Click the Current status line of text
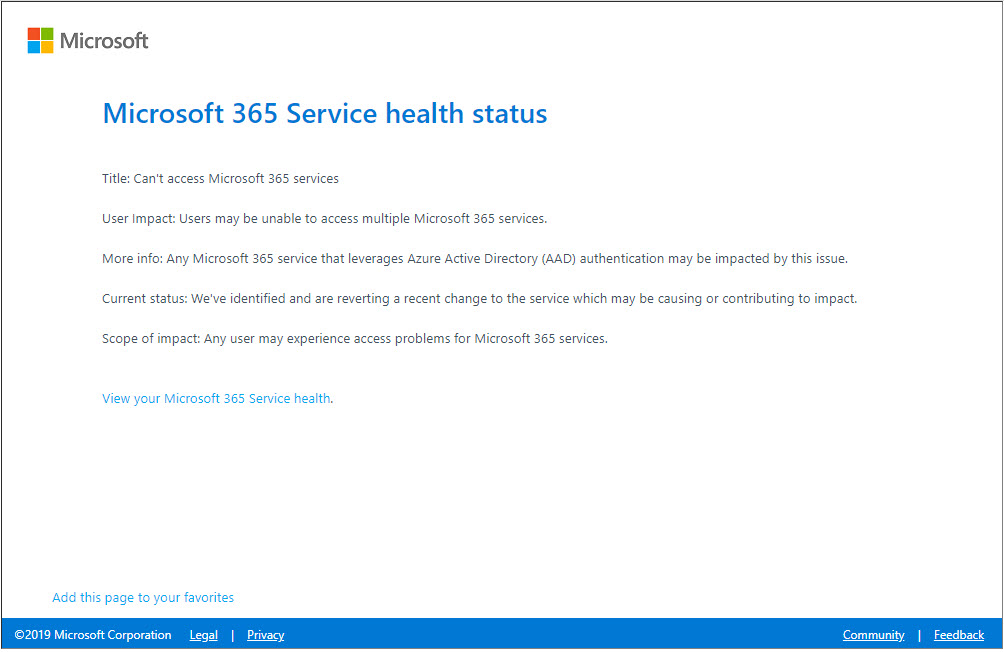Screen dimensions: 1004x652 click(x=479, y=298)
